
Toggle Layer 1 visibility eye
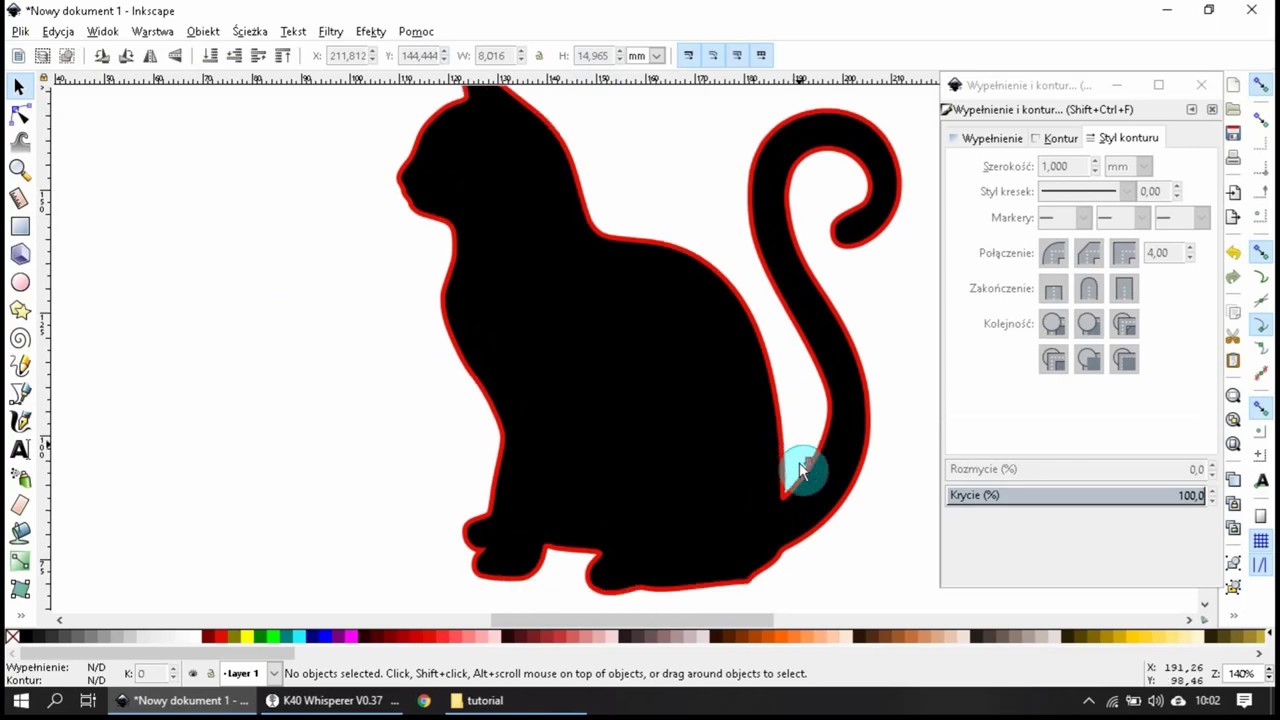click(x=193, y=674)
